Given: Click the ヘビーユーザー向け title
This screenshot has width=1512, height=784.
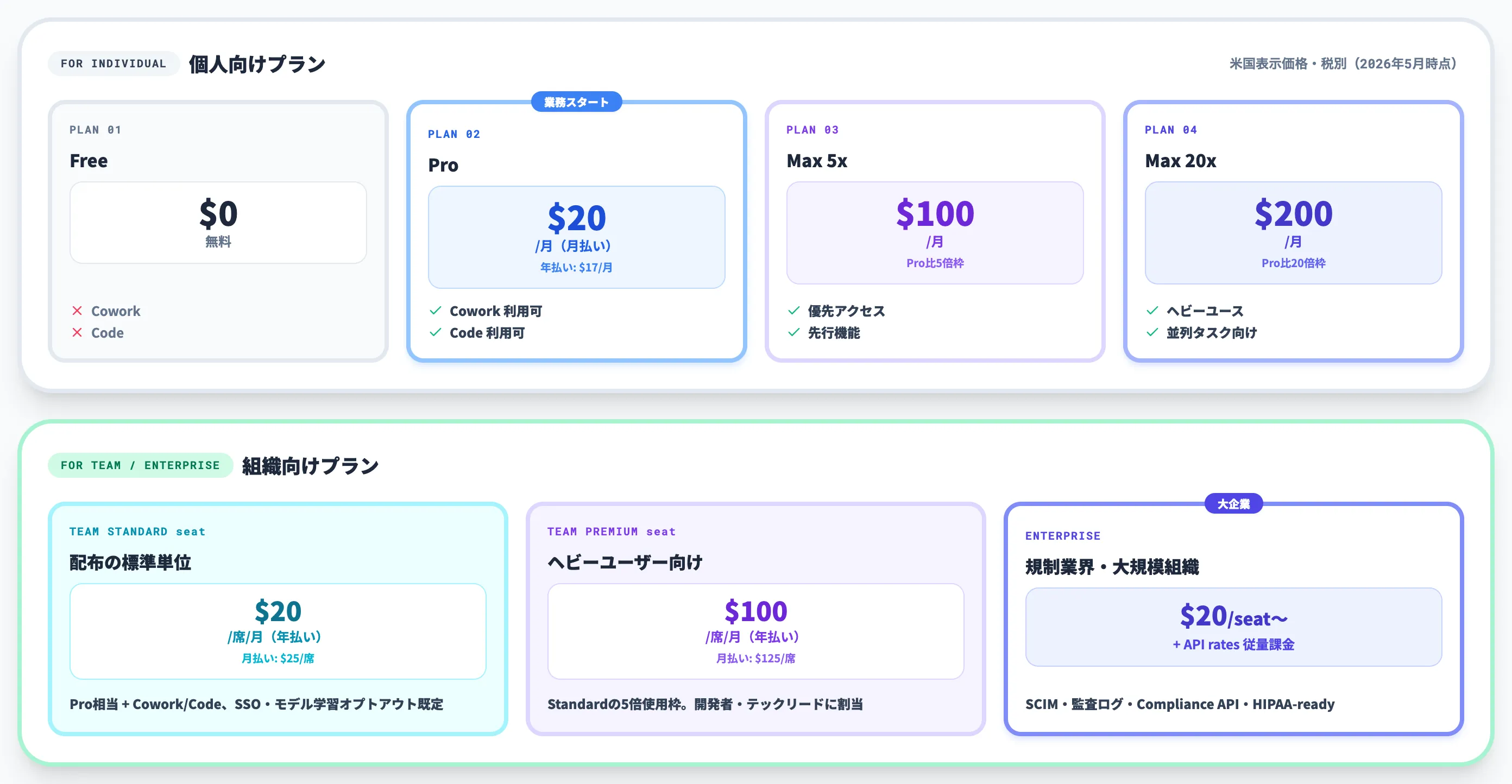Looking at the screenshot, I should tap(625, 563).
